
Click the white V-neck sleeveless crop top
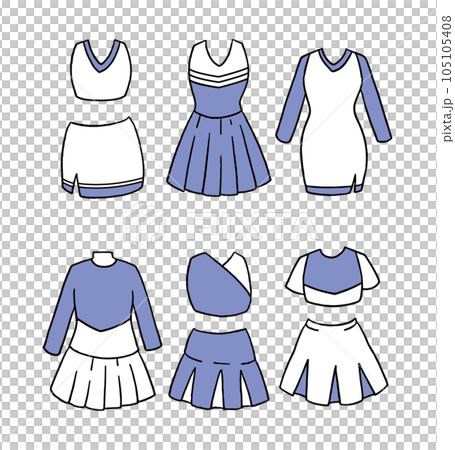coord(101,70)
